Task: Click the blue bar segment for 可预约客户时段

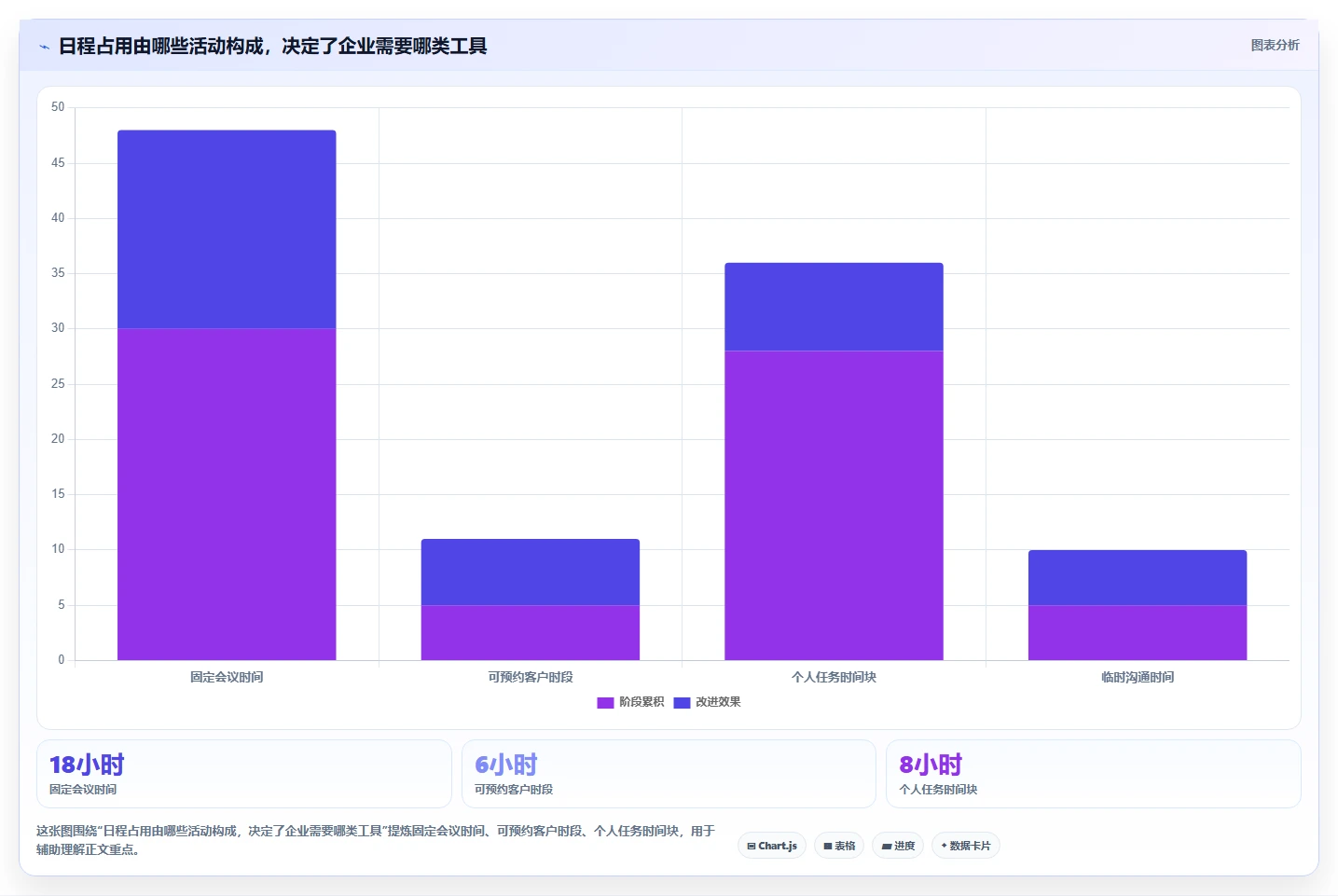Action: (x=530, y=572)
